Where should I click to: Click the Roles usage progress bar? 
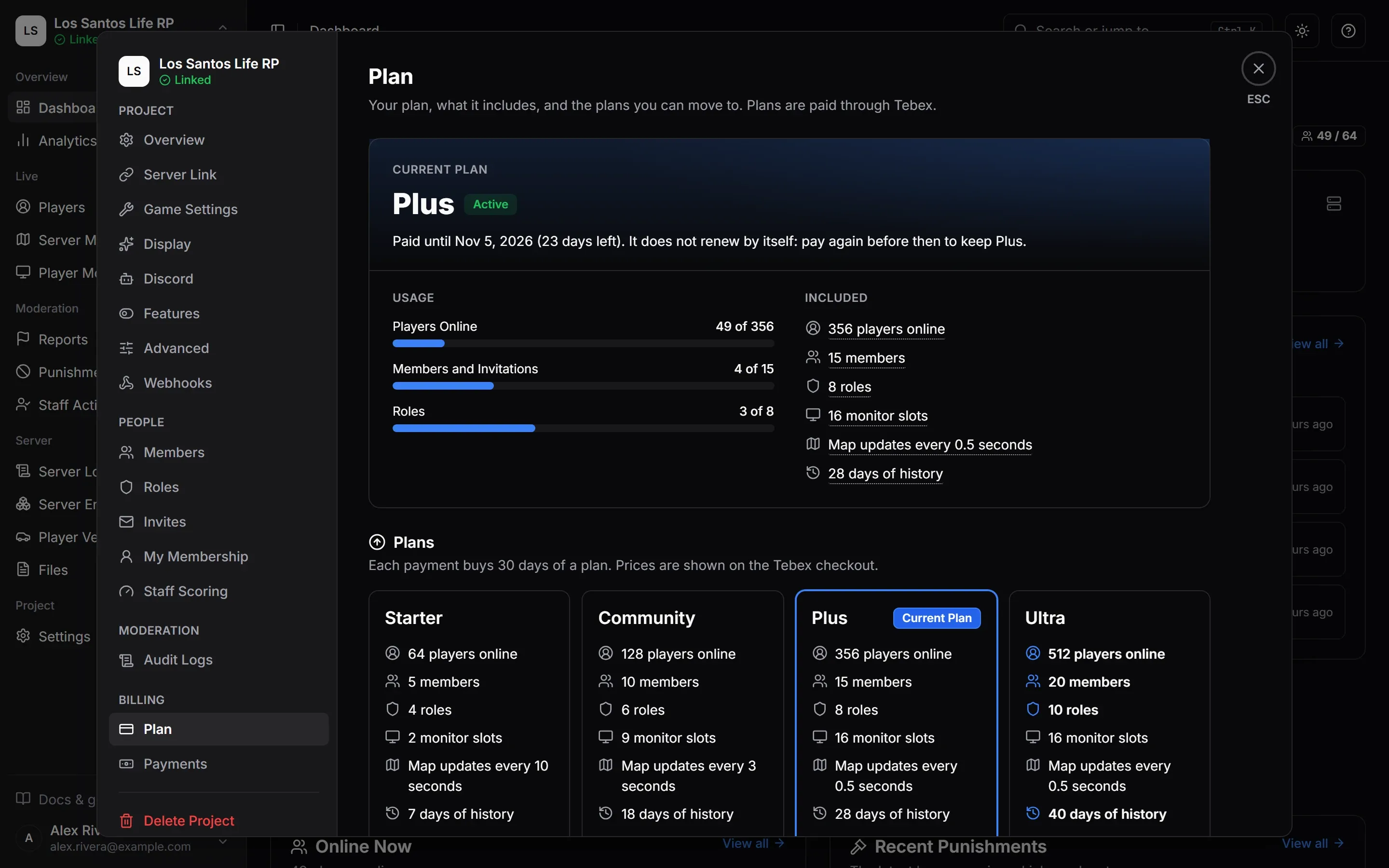point(583,429)
